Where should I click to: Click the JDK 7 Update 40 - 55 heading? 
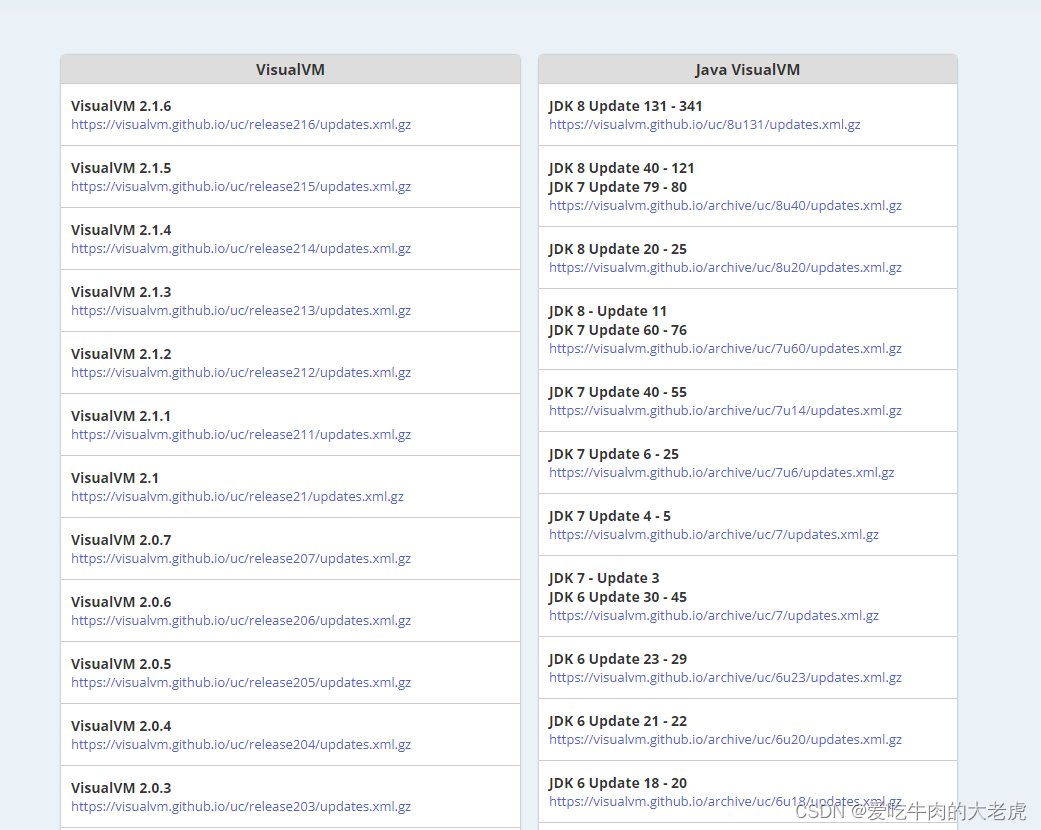pos(617,392)
